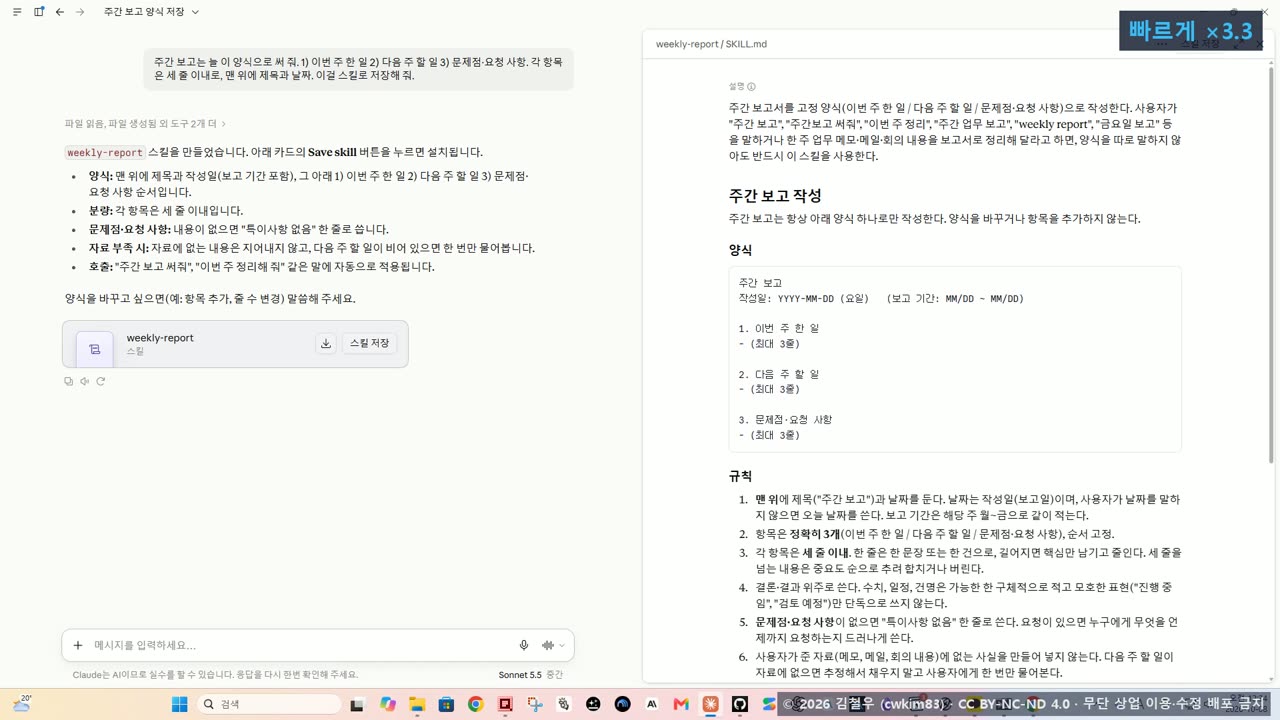
Task: Download the weekly-report skill file
Action: tap(326, 343)
